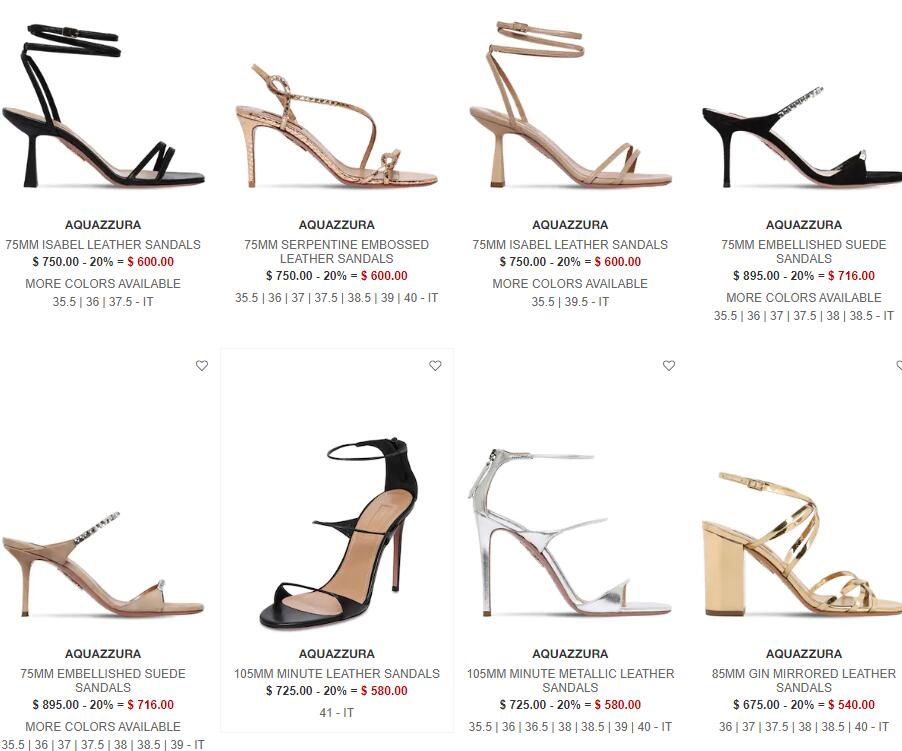Click $600.00 sale price of Serpentine sandals

coord(384,275)
